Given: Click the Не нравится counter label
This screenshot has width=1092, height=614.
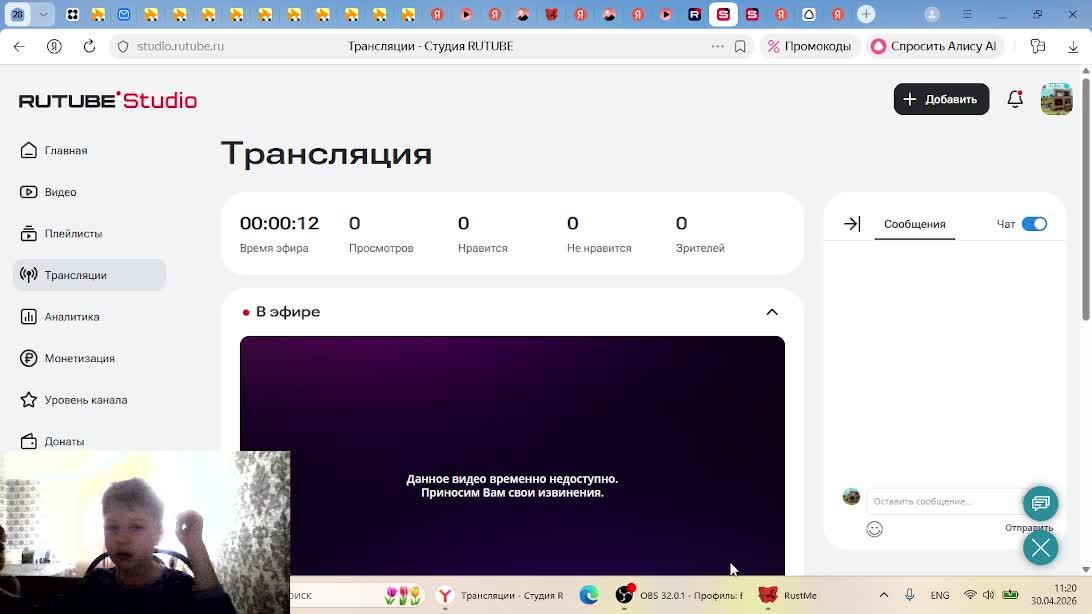Looking at the screenshot, I should tap(599, 248).
